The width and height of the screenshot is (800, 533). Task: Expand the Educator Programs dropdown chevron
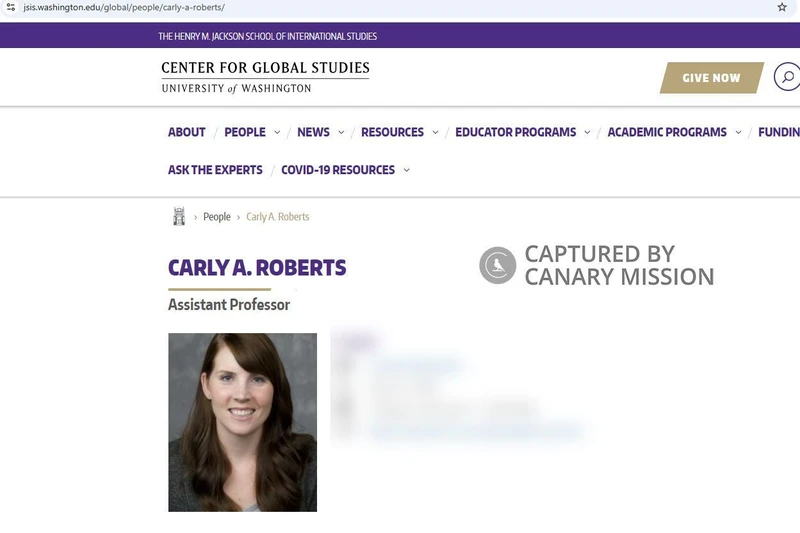(x=587, y=132)
